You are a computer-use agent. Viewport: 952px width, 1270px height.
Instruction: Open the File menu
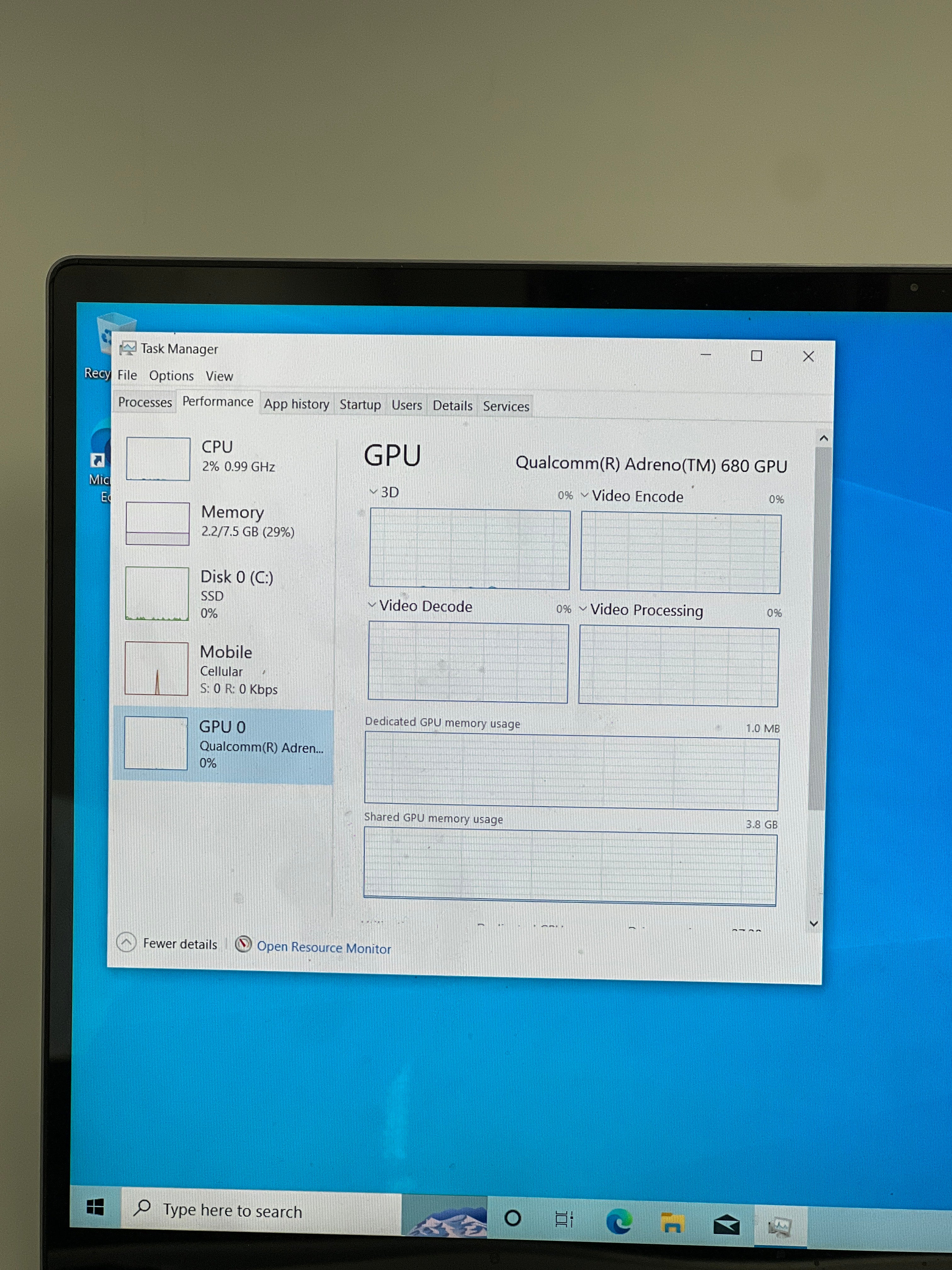[127, 375]
